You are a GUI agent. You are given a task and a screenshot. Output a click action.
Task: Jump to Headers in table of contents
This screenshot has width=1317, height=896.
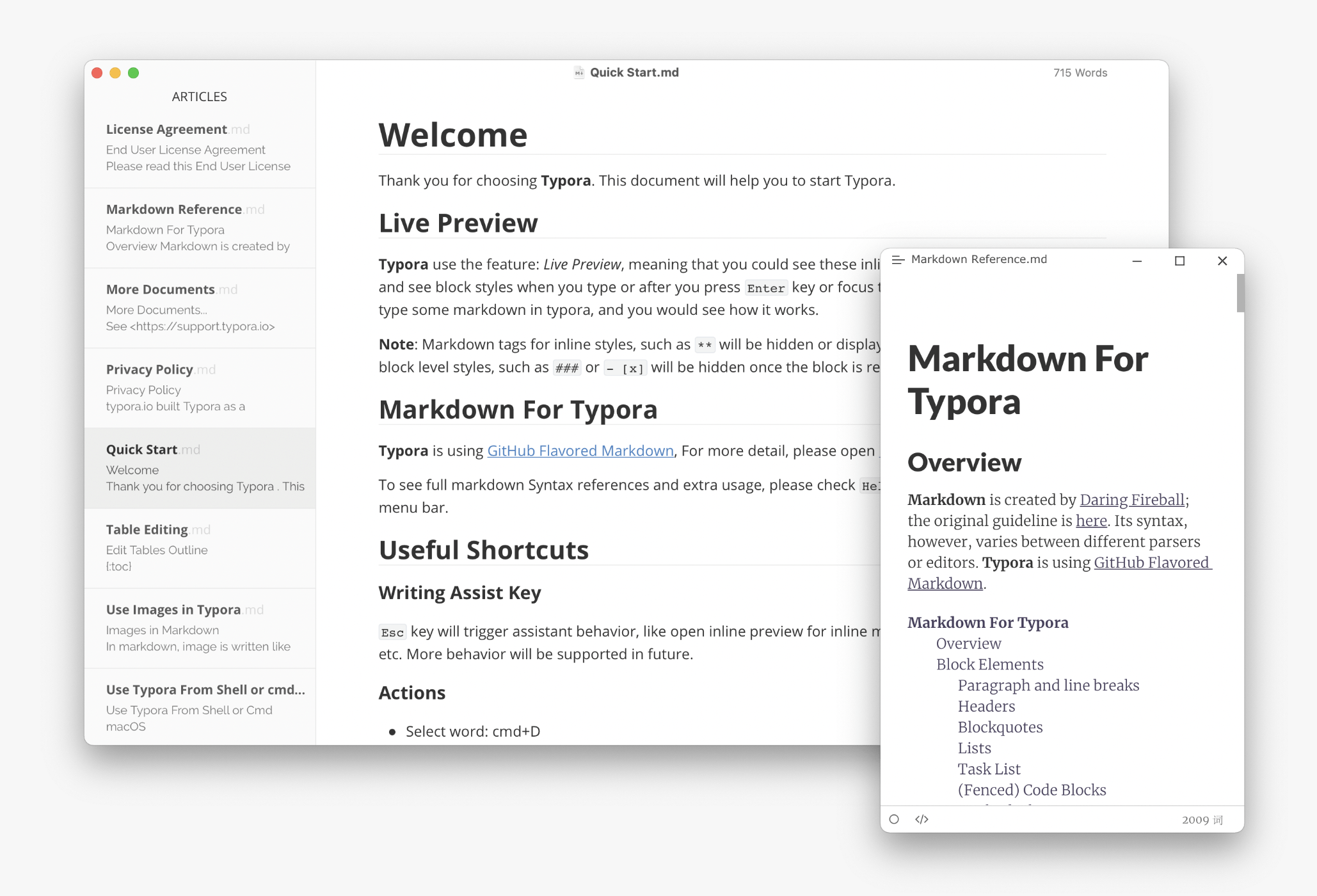tap(986, 707)
